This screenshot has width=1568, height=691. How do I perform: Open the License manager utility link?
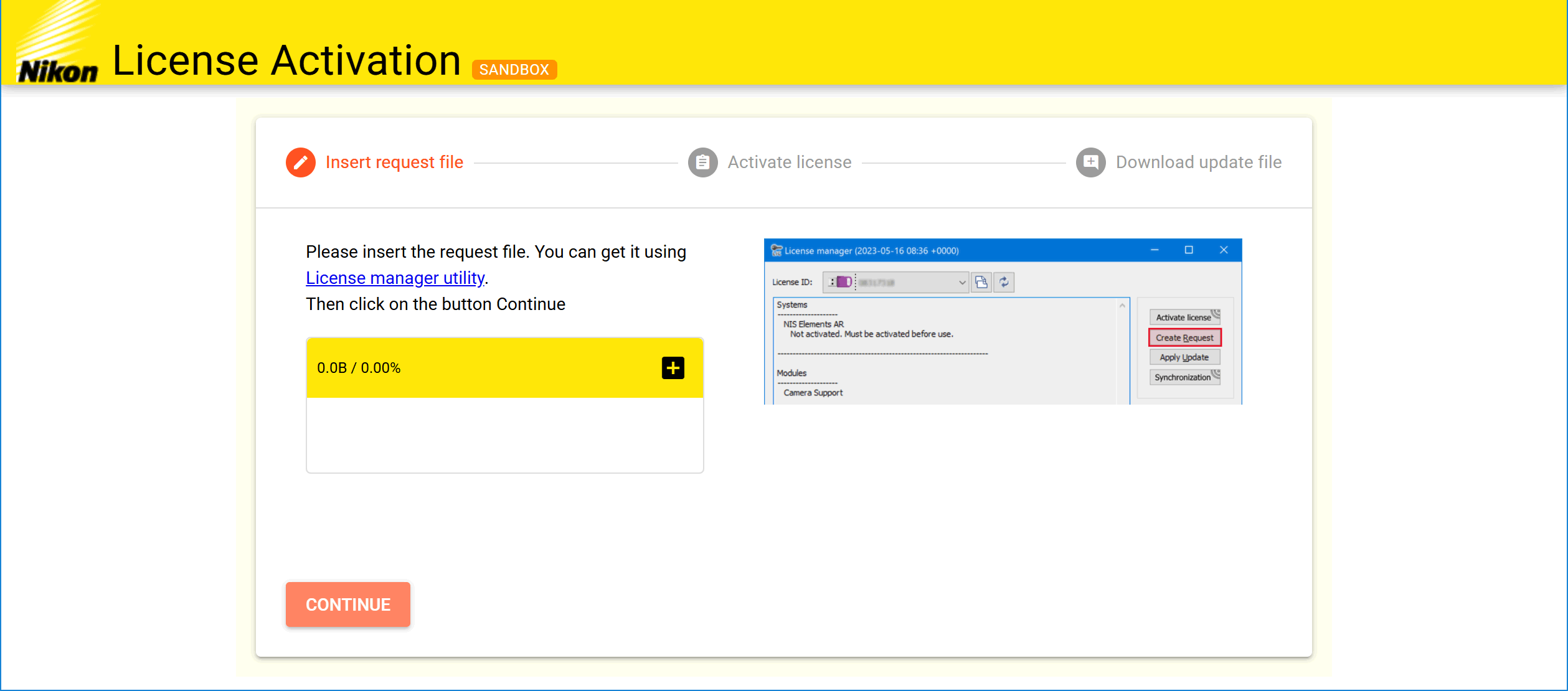pos(395,278)
